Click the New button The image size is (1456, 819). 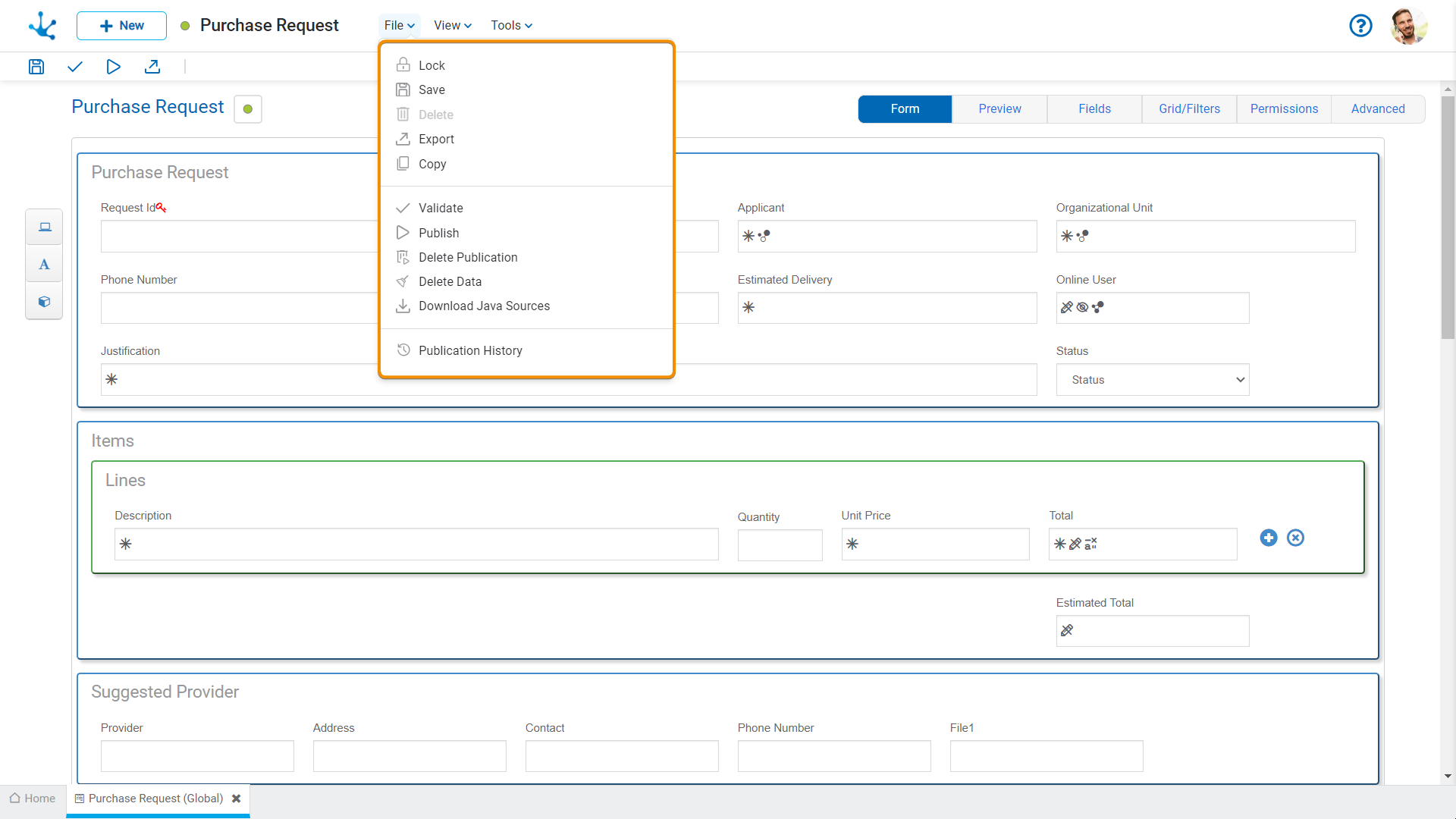(x=121, y=26)
